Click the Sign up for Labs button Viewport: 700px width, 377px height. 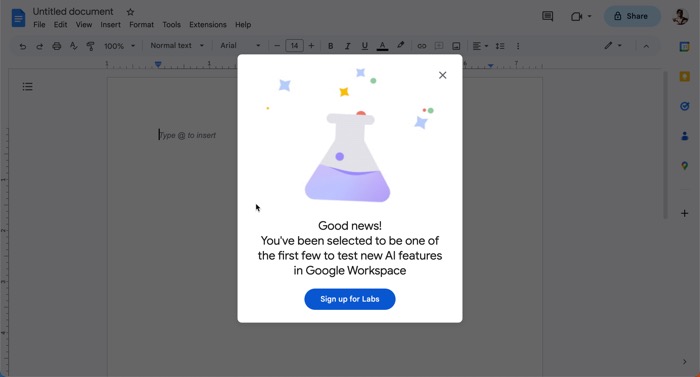click(350, 299)
